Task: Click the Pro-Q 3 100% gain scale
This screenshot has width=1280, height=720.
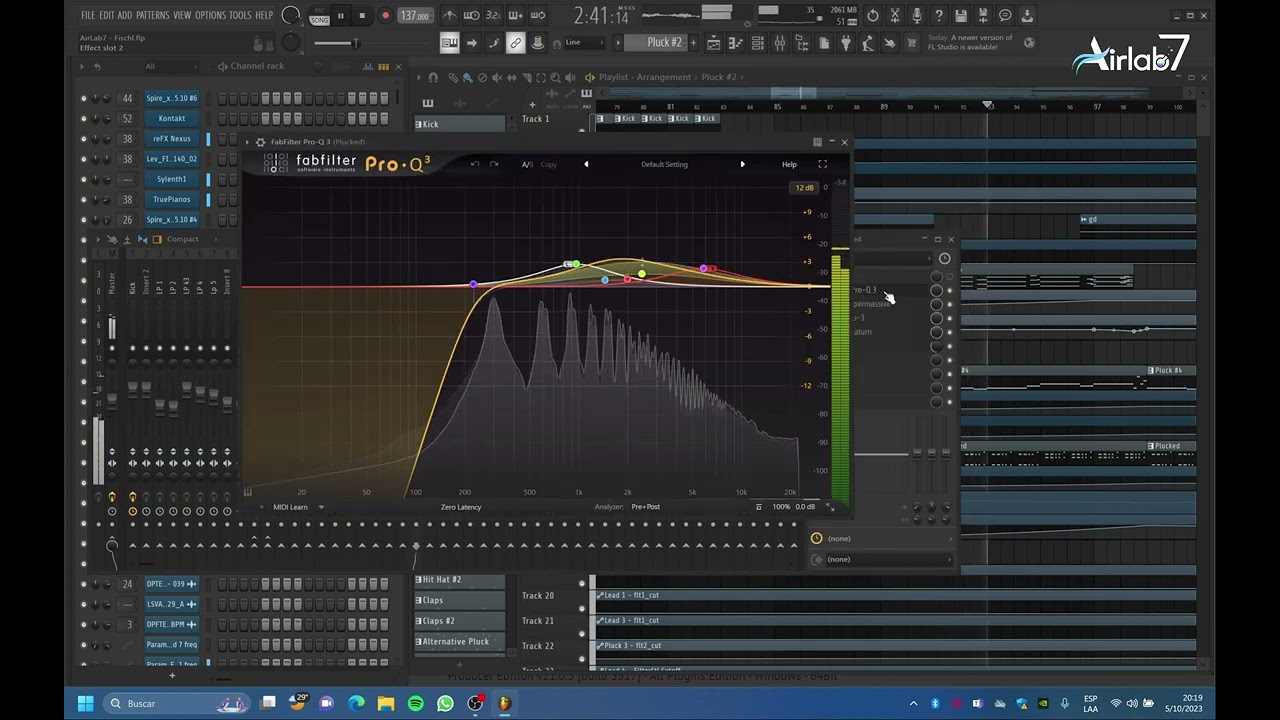Action: 781,507
